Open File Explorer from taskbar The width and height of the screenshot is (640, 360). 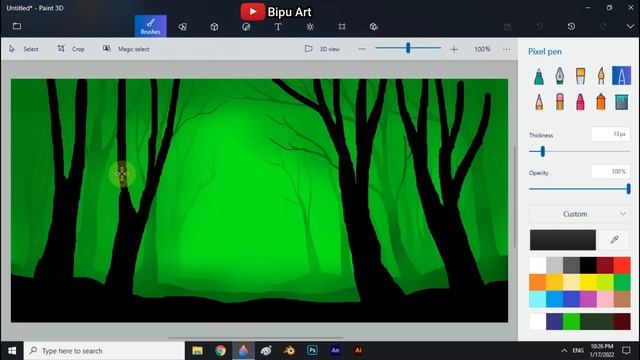pos(198,351)
